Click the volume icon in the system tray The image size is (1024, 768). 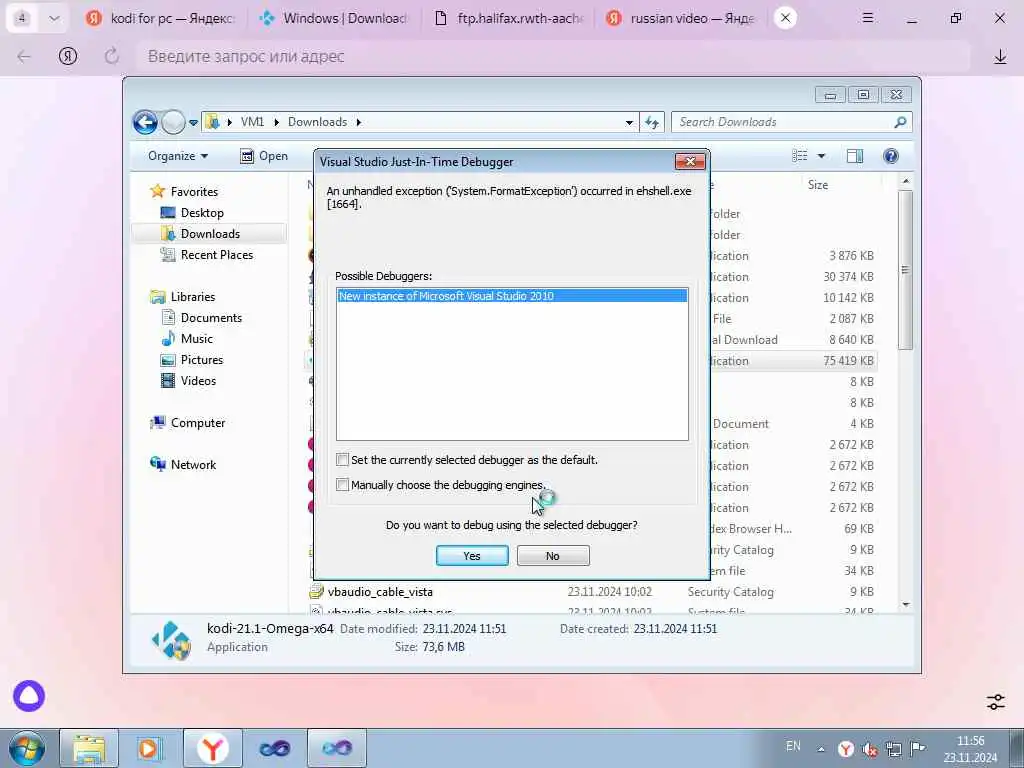pos(869,750)
